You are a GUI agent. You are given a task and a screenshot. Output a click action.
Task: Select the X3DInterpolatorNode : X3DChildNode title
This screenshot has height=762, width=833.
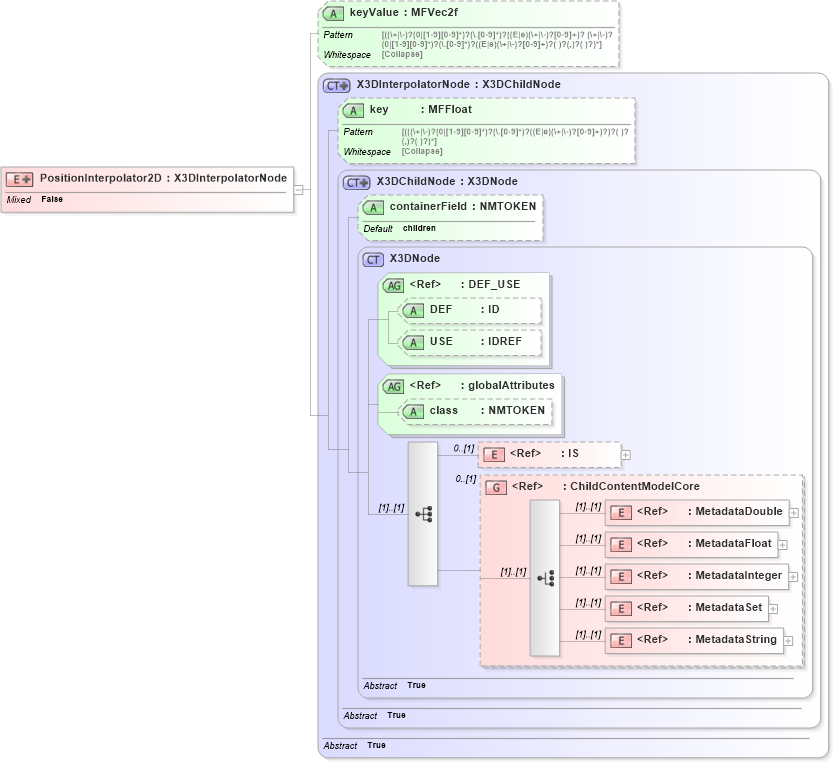click(x=458, y=84)
